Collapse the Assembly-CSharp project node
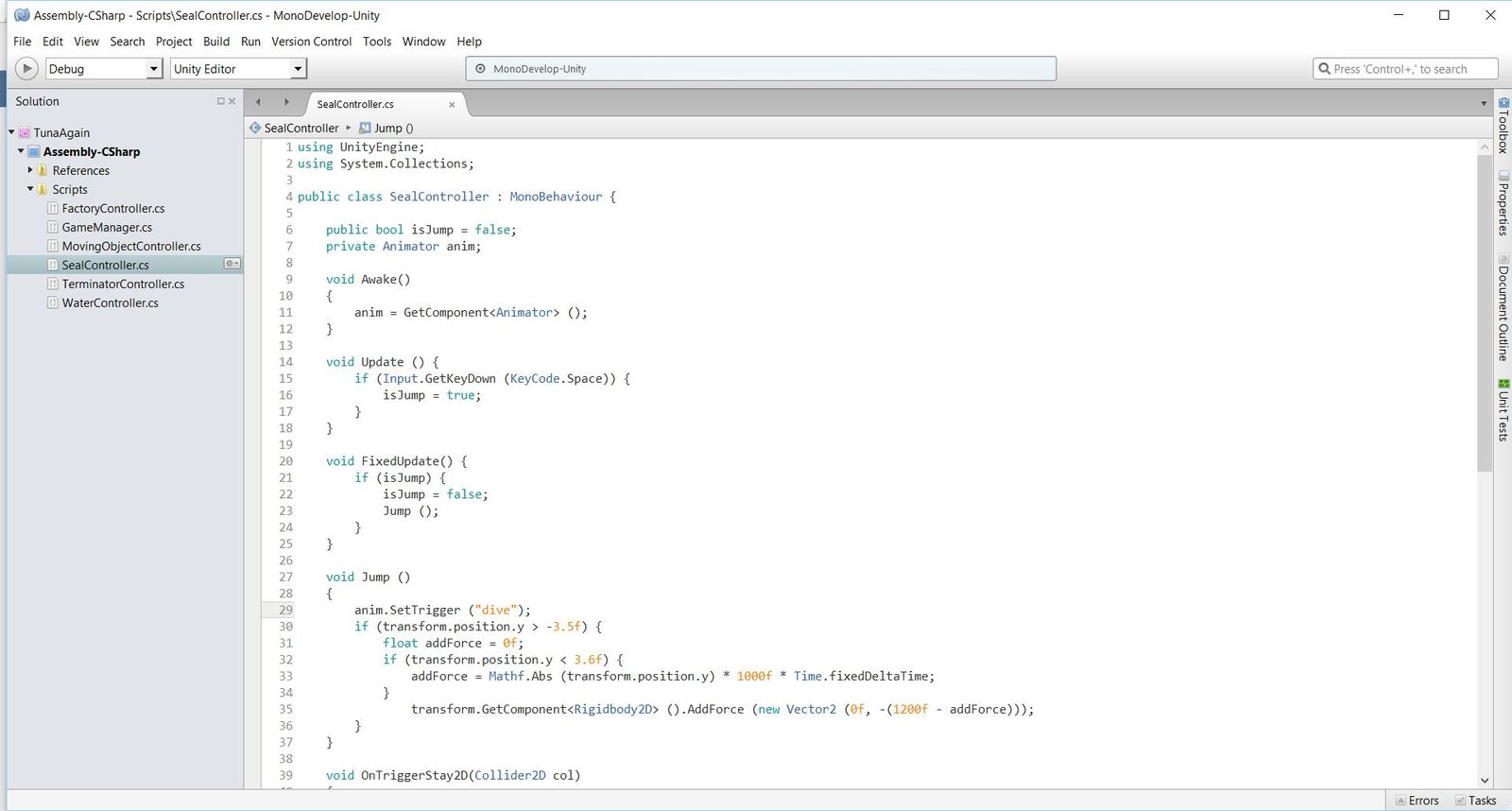 (x=21, y=151)
